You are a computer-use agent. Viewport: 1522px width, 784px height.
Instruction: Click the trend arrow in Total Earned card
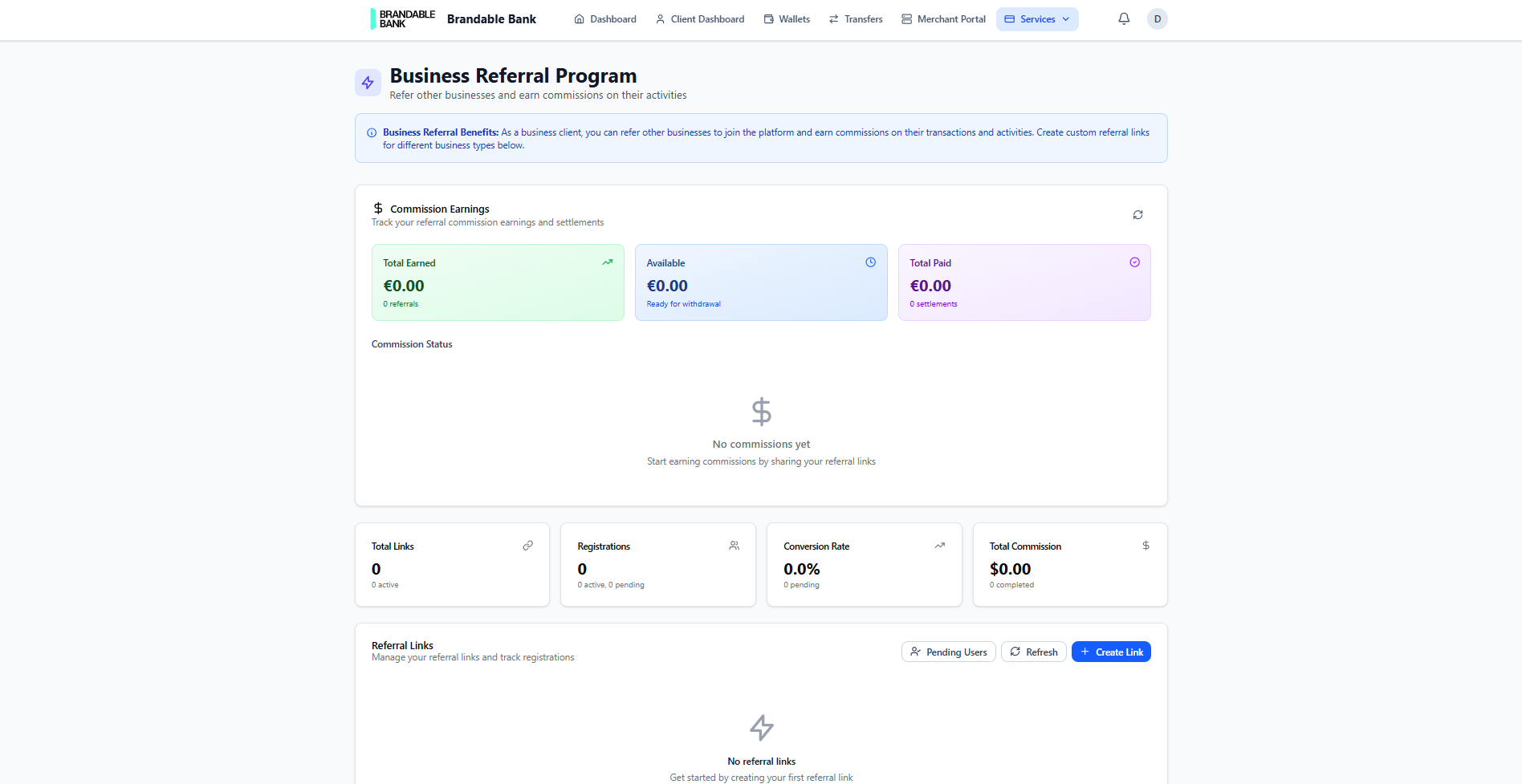pyautogui.click(x=607, y=262)
